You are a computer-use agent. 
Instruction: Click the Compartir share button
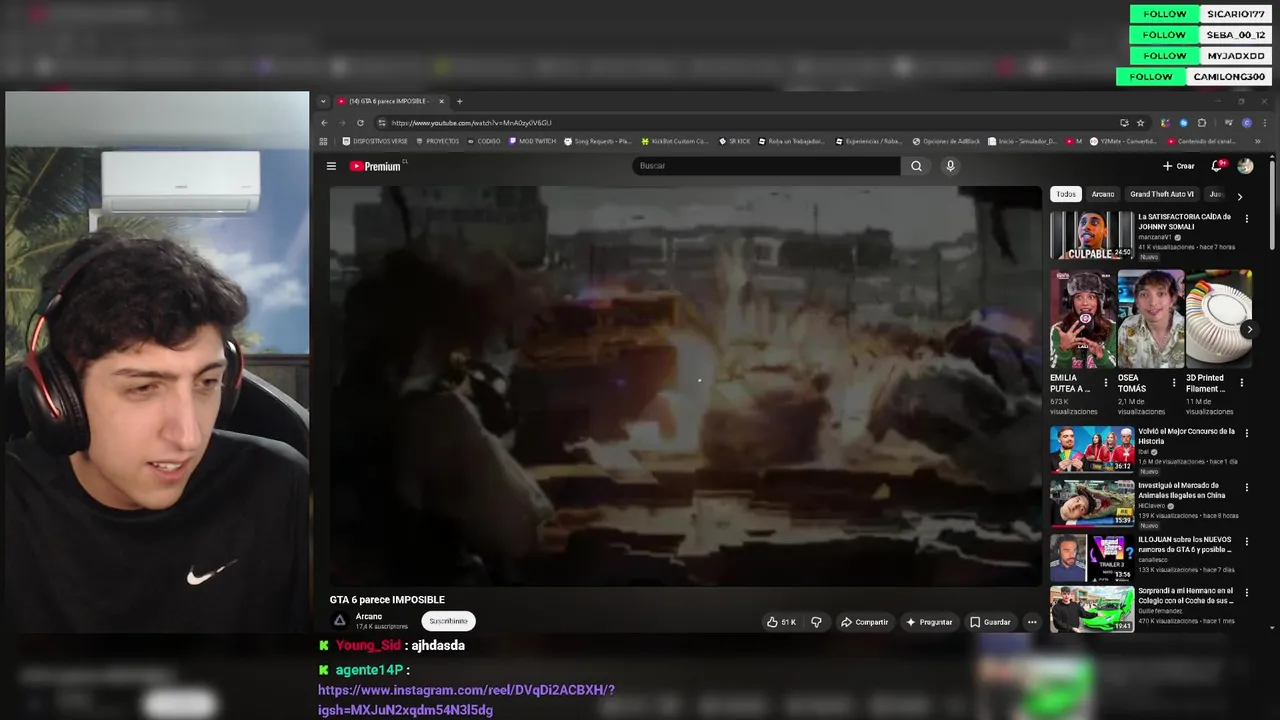(x=864, y=622)
